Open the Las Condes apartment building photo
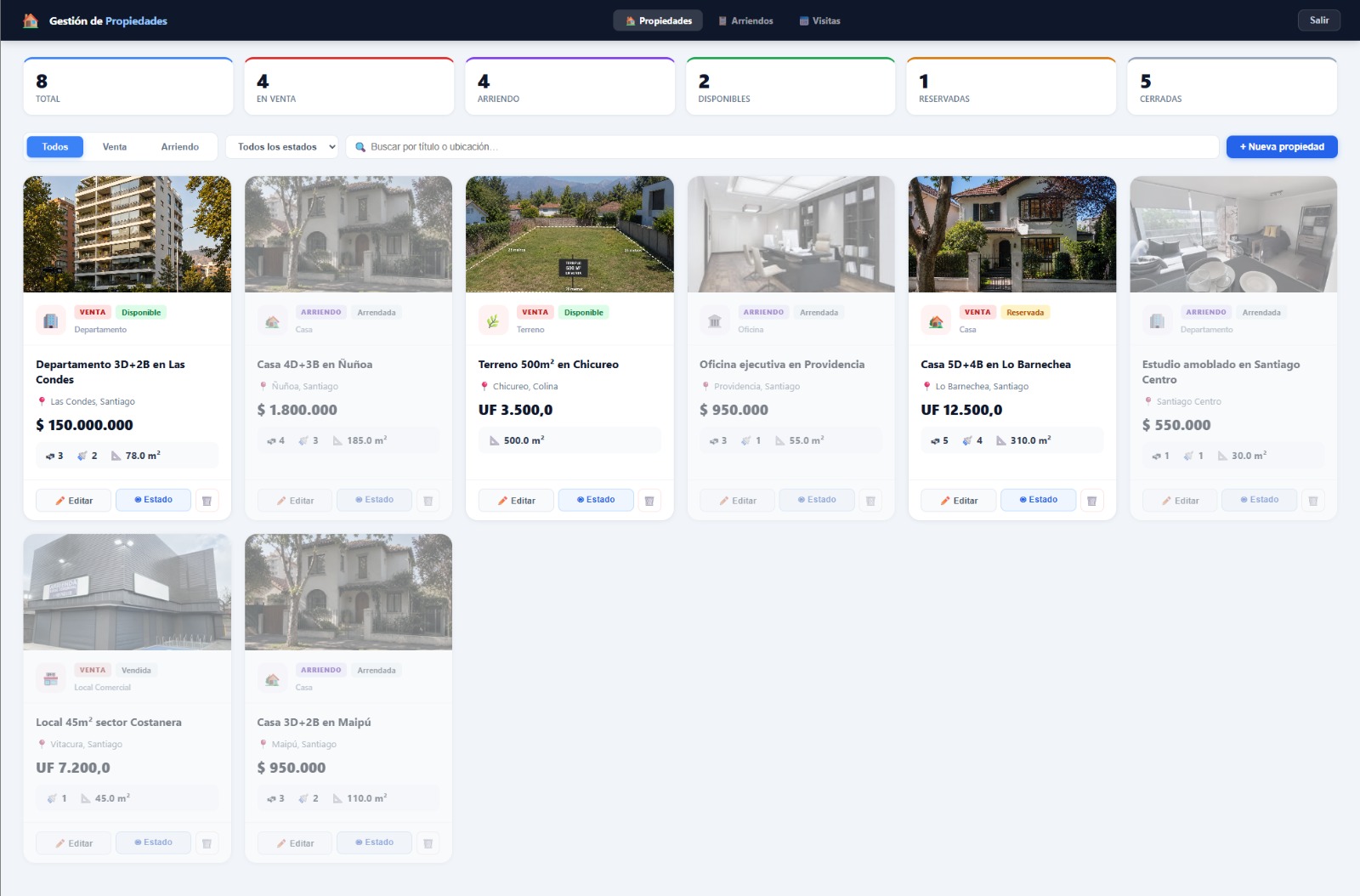Viewport: 1360px width, 896px height. click(x=127, y=234)
